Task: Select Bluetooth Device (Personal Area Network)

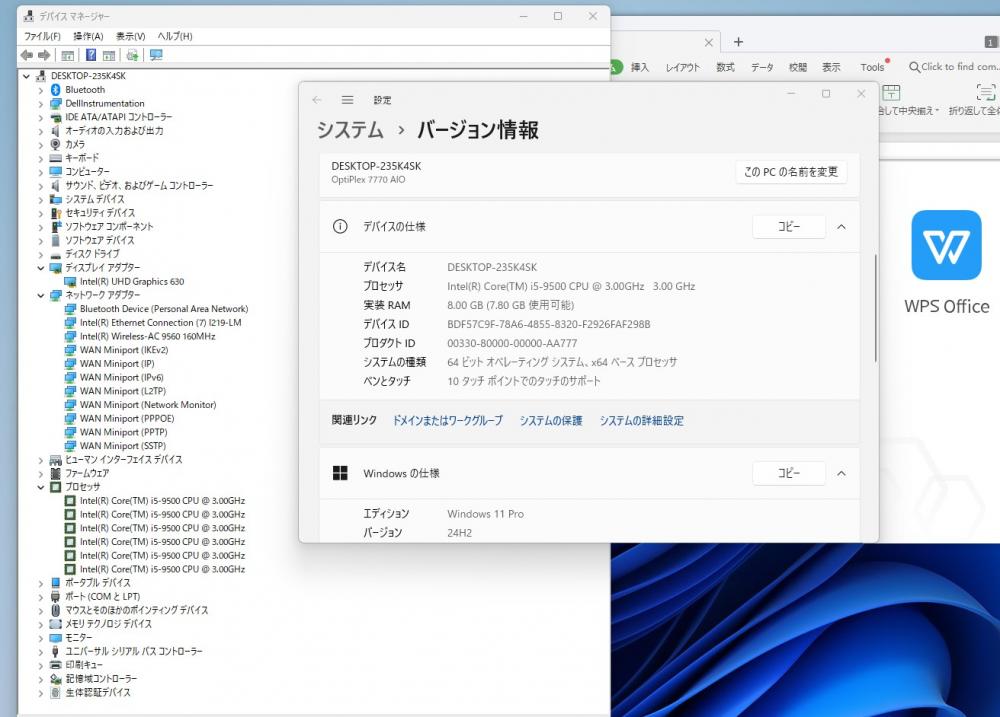Action: 164,309
